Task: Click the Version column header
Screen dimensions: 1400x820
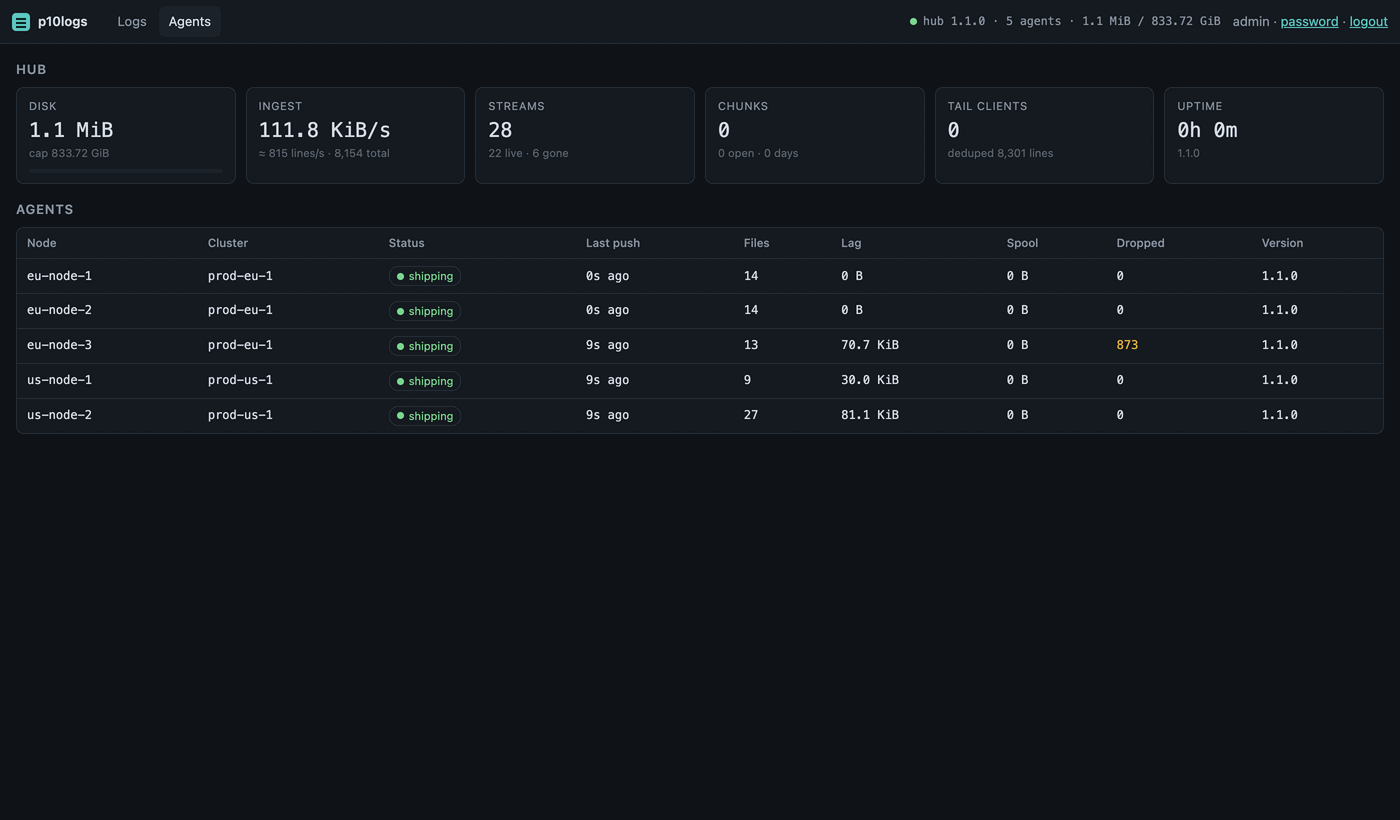Action: click(1282, 243)
